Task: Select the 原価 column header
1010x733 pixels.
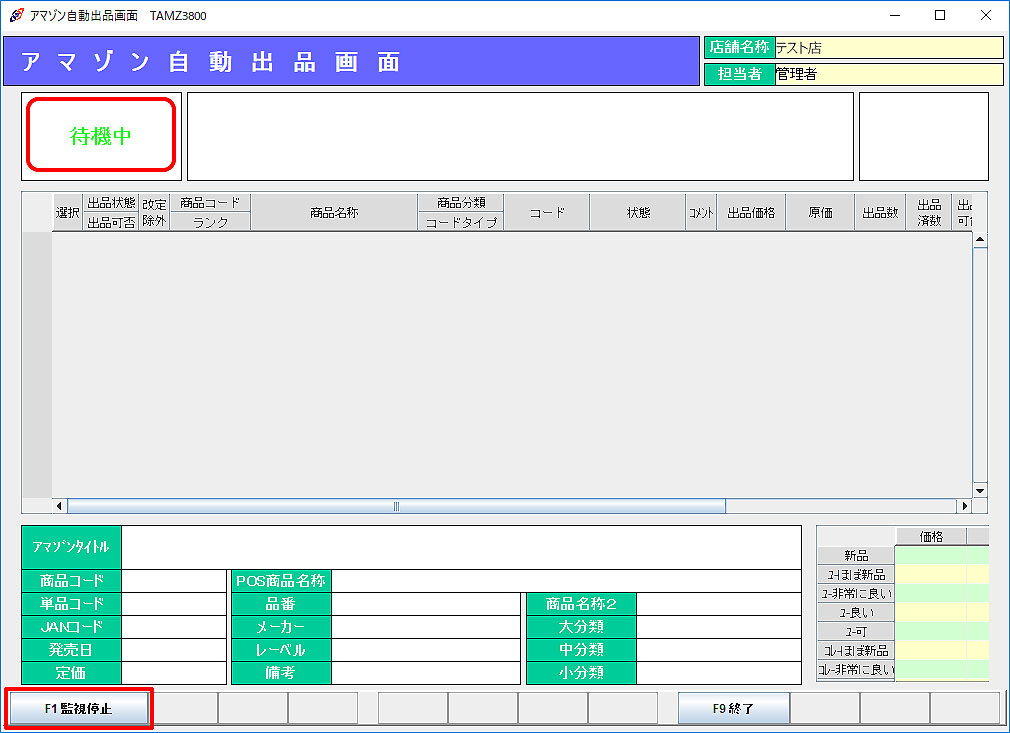Action: [820, 213]
